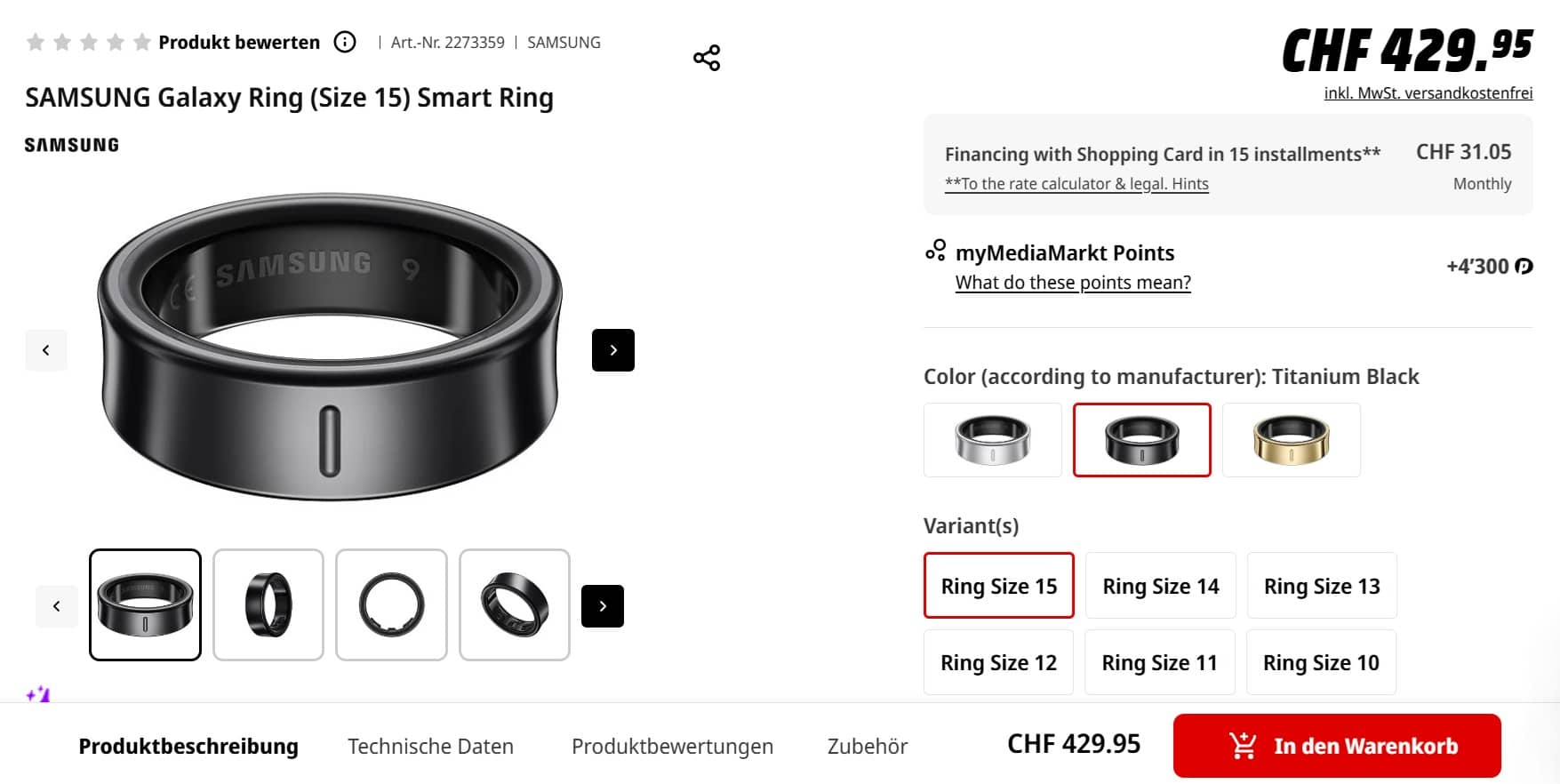
Task: View the side-angle ring thumbnail
Action: [268, 605]
